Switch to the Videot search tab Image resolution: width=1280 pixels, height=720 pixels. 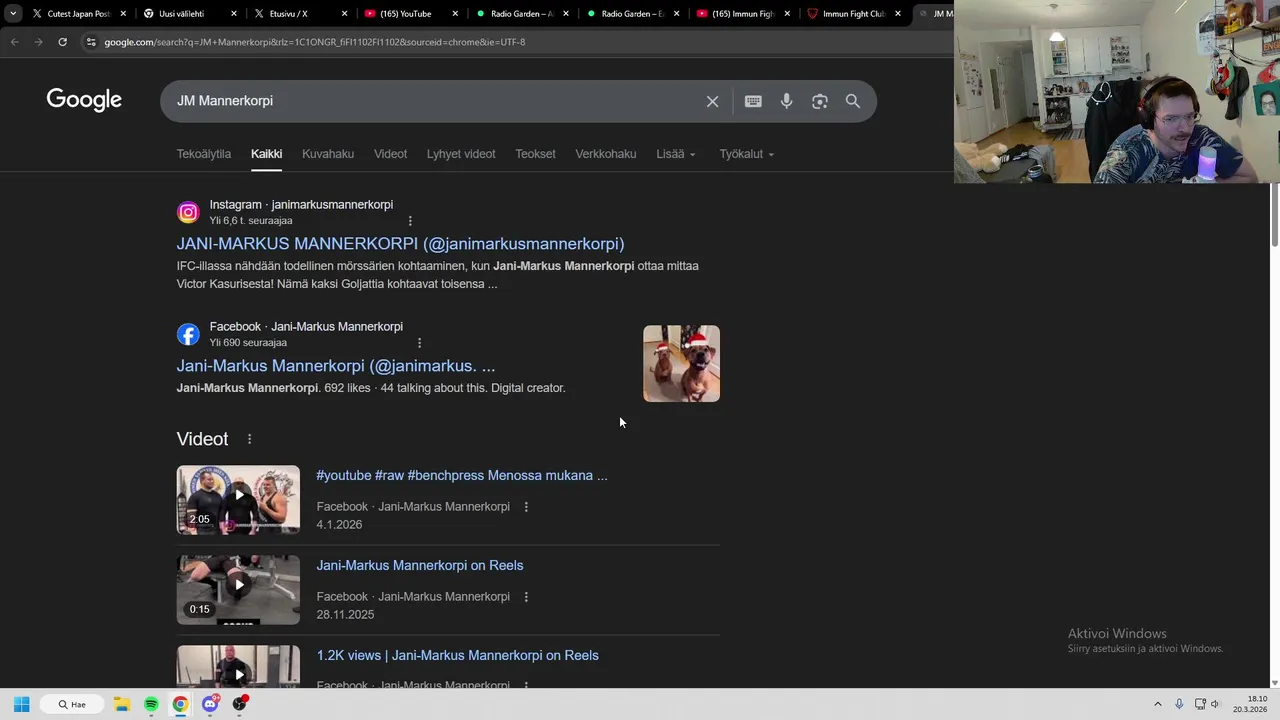[390, 154]
